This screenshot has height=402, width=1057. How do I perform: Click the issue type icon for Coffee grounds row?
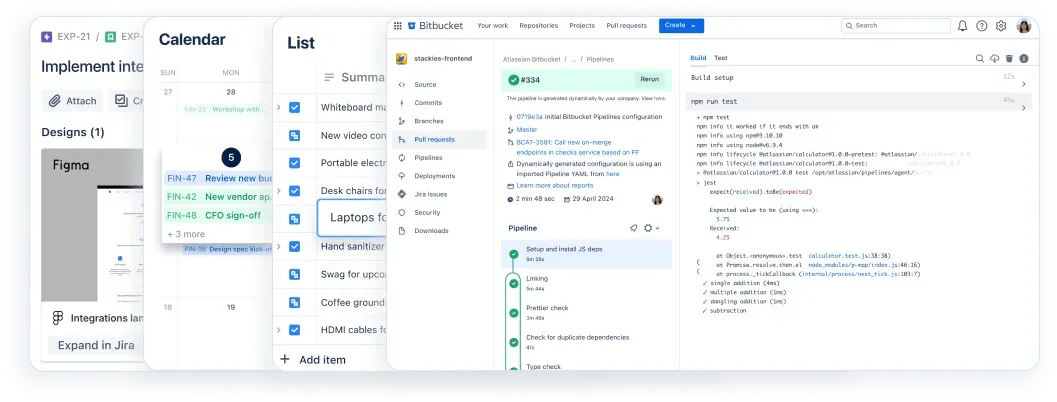295,302
